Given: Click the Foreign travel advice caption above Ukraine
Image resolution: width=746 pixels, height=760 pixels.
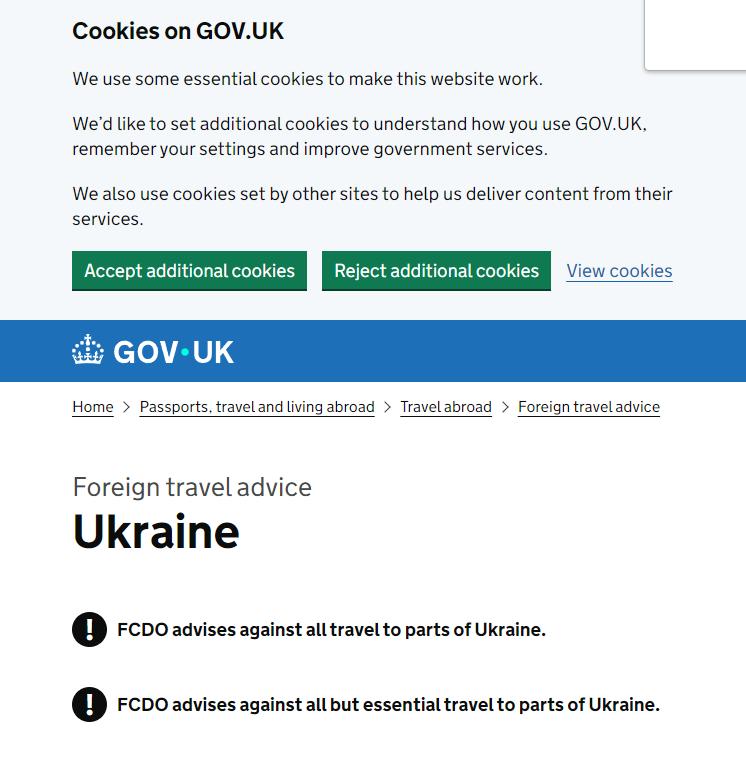Looking at the screenshot, I should pos(192,488).
